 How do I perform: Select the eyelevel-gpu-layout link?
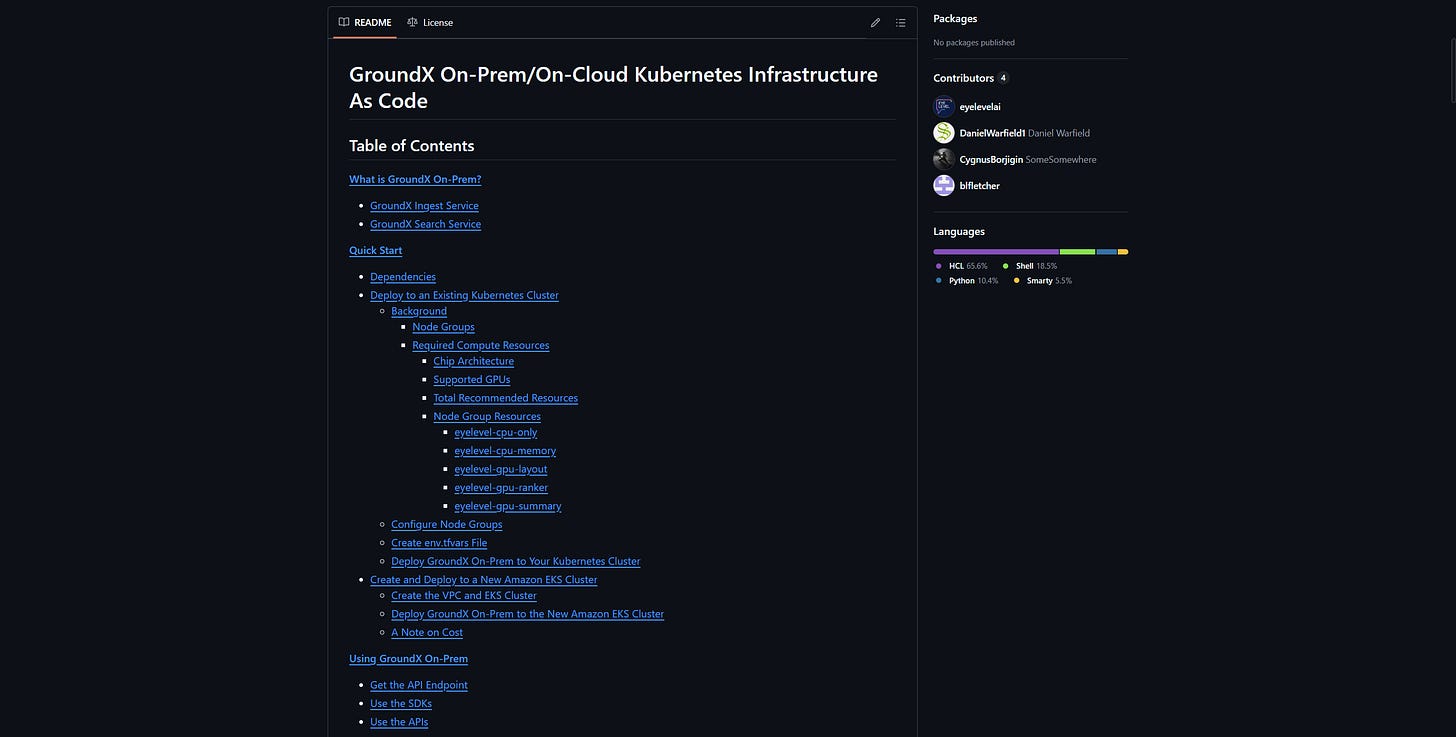coord(501,469)
